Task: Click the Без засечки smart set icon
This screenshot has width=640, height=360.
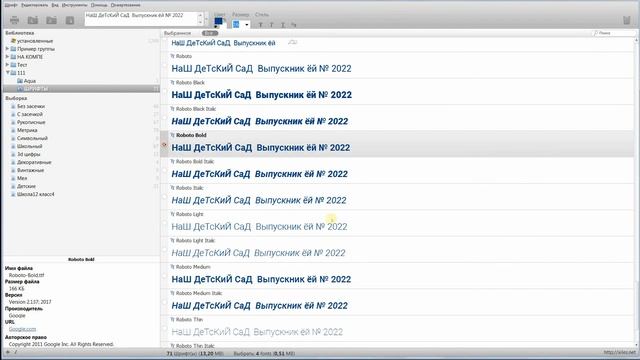Action: pyautogui.click(x=13, y=106)
